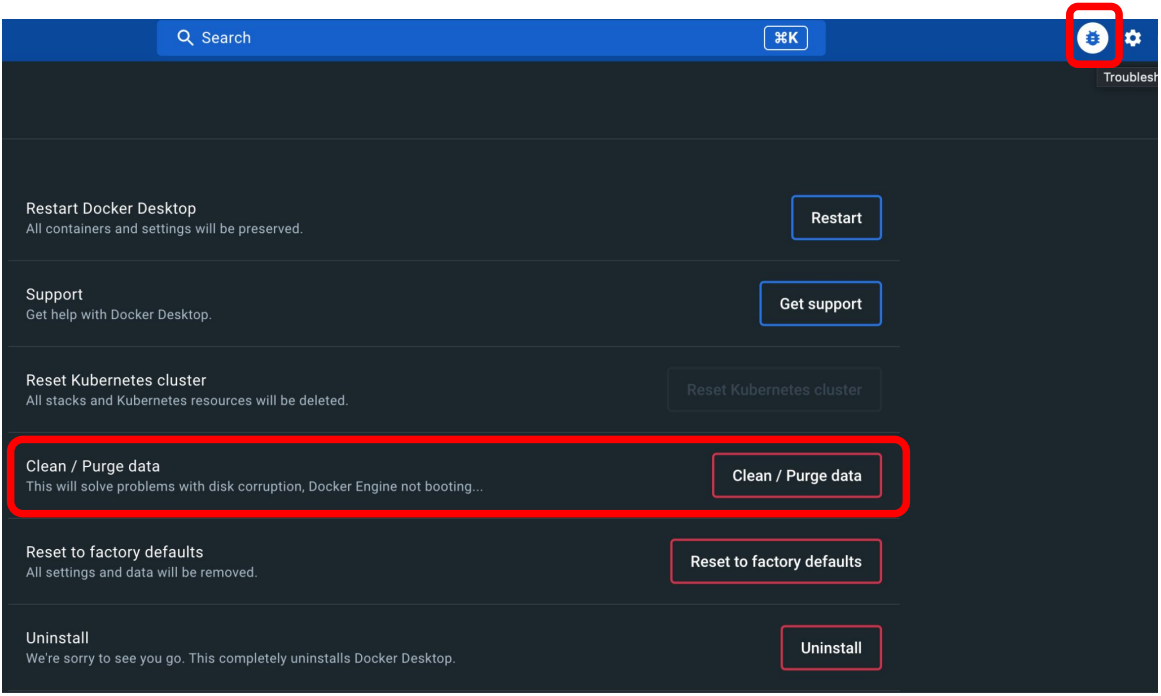Click the disk corruption description text
1161x696 pixels.
coord(254,486)
